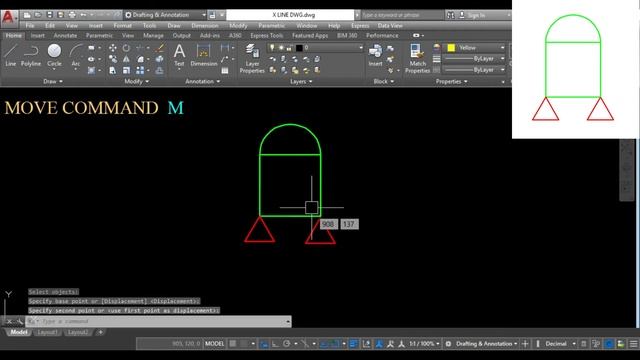Screen dimensions: 640x360
Task: Open the Text annotation tool
Action: tap(179, 55)
